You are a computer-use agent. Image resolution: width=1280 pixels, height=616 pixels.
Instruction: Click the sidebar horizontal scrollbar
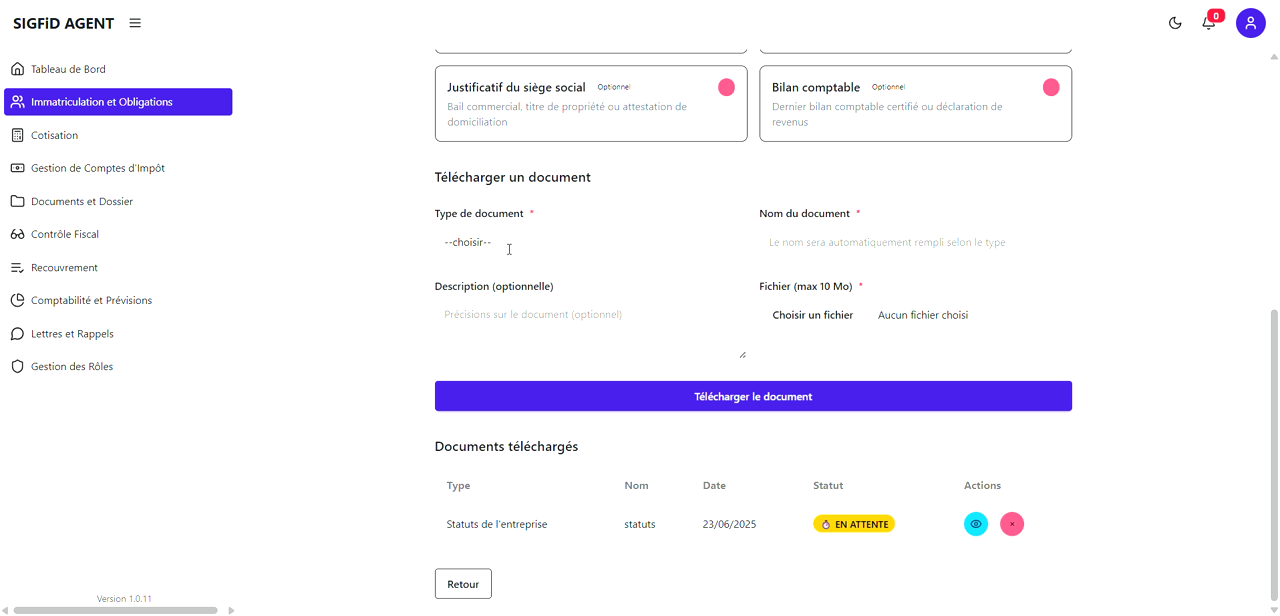click(115, 610)
